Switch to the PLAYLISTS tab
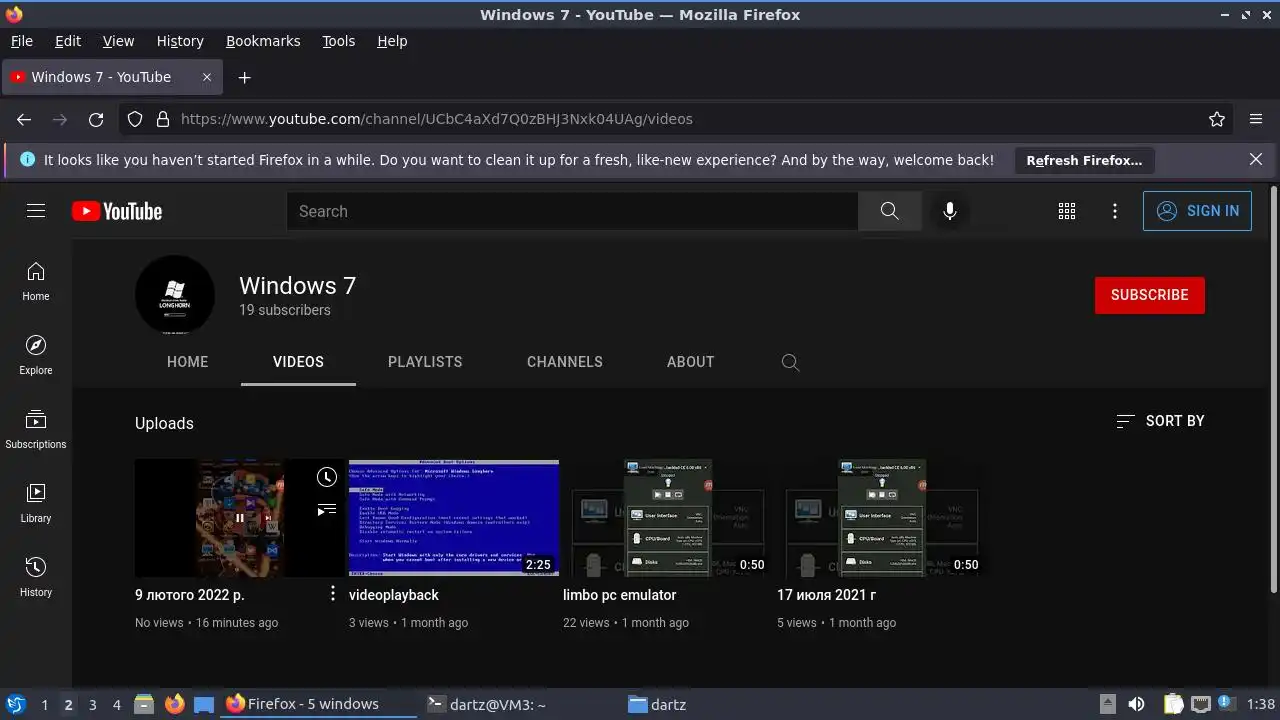 click(x=425, y=362)
